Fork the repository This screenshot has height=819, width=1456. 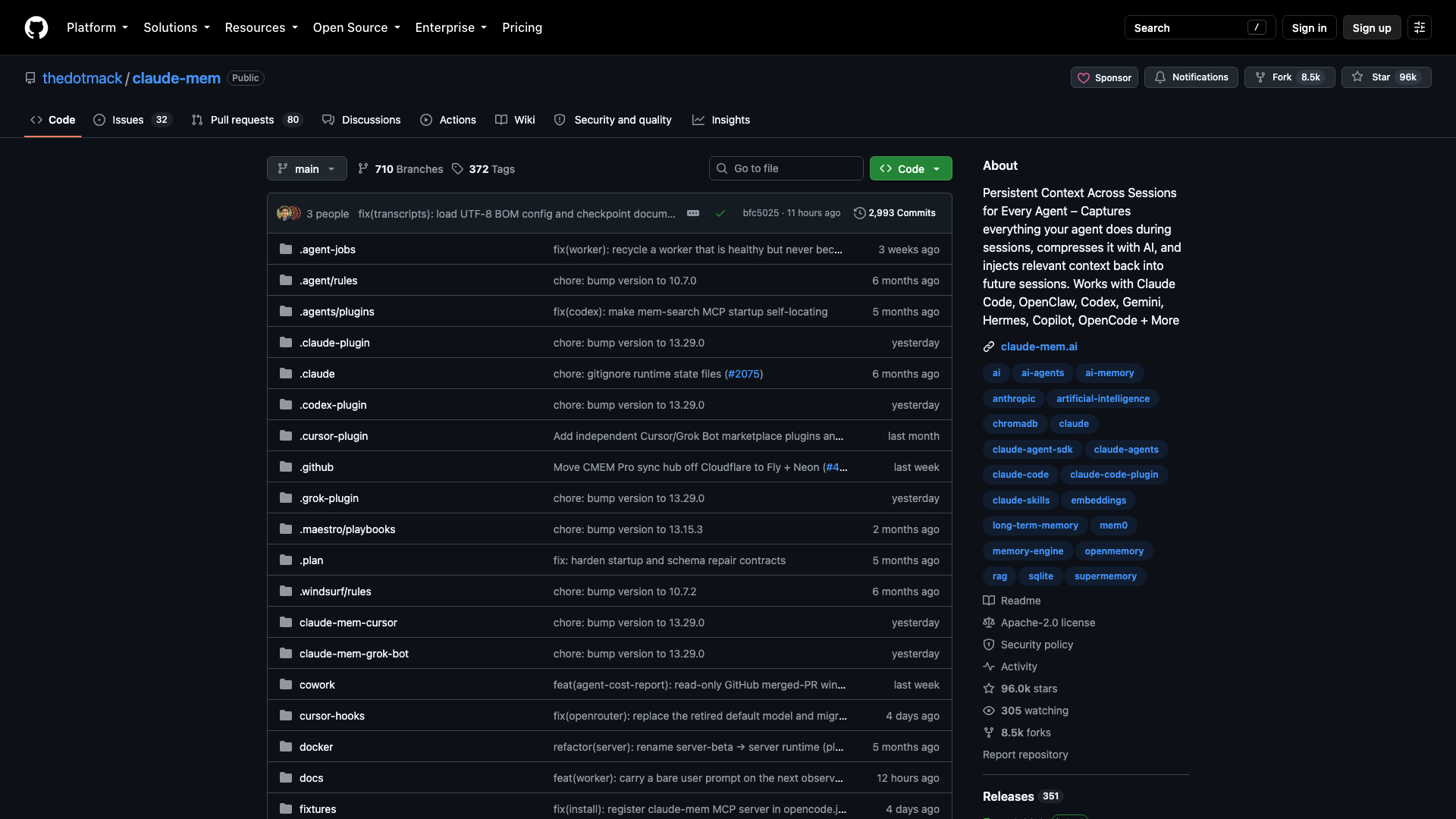pyautogui.click(x=1289, y=77)
